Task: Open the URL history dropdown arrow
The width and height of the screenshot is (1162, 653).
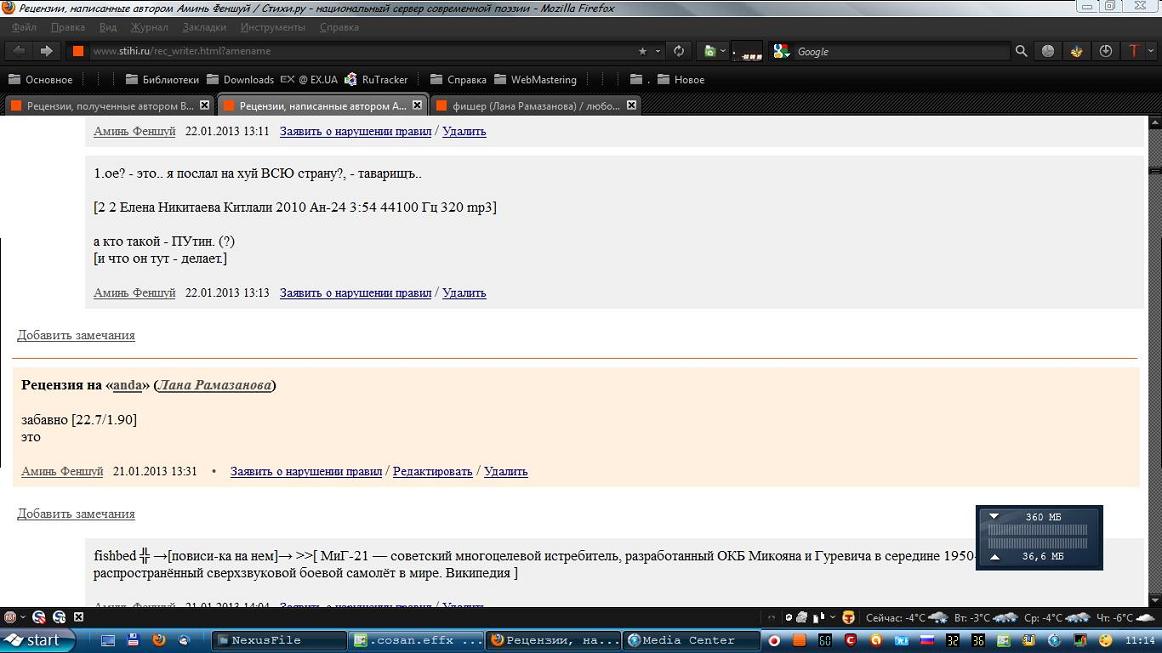Action: (x=657, y=51)
